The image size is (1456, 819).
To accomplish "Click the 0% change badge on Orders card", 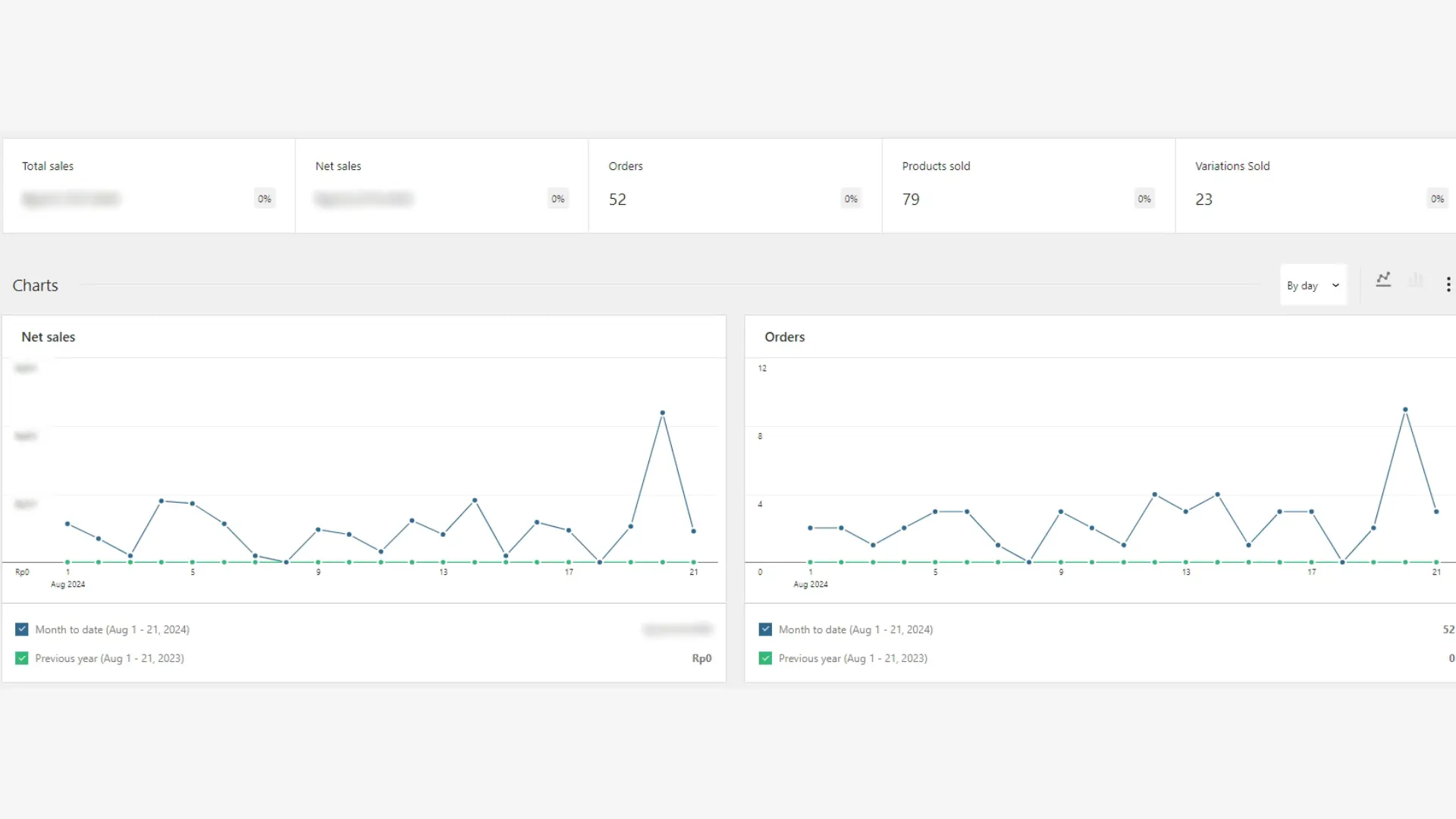I will tap(850, 198).
